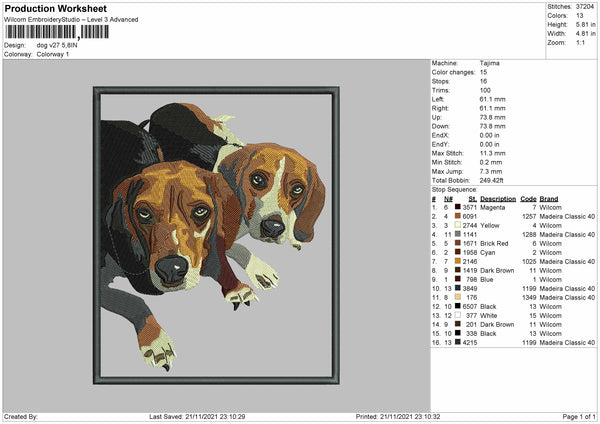
Task: Click the Stops value 16
Action: coord(483,81)
